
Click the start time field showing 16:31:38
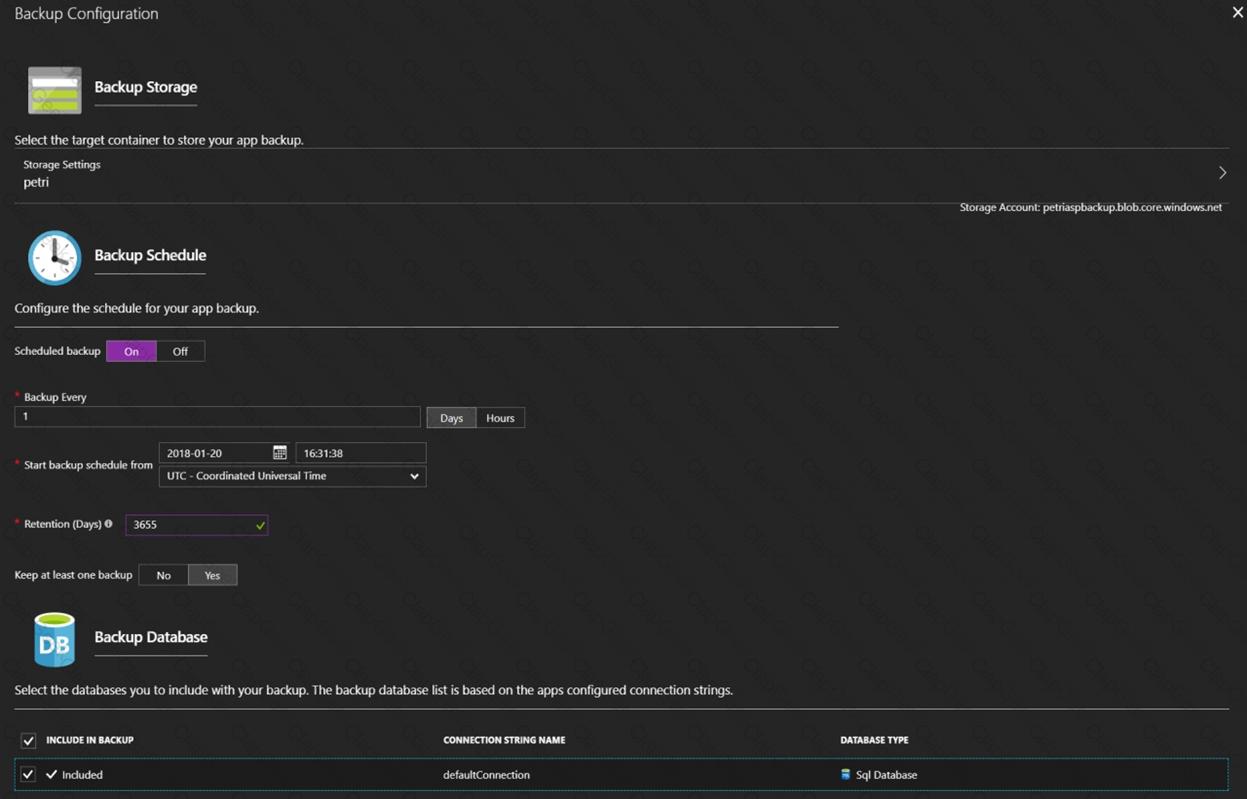[360, 453]
